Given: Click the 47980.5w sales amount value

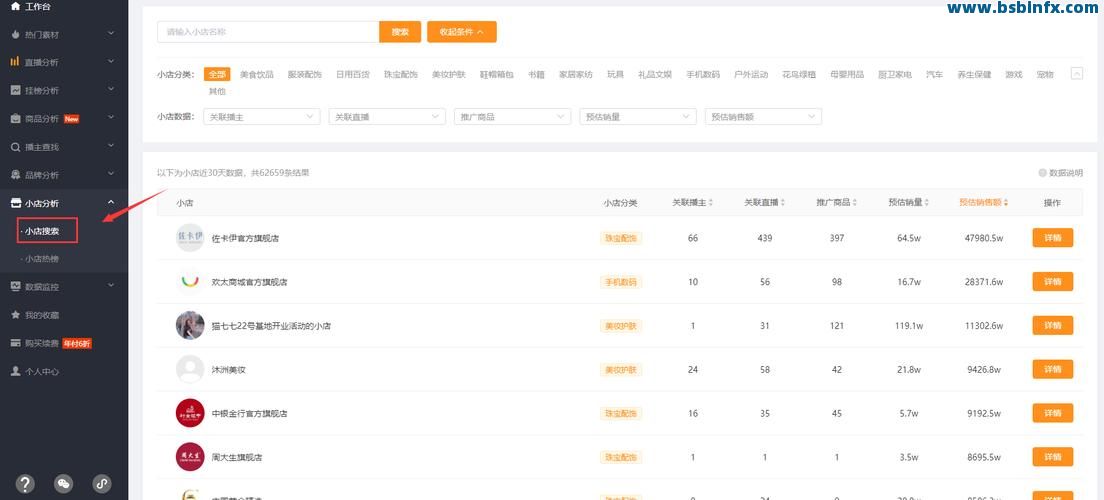Looking at the screenshot, I should pos(983,238).
